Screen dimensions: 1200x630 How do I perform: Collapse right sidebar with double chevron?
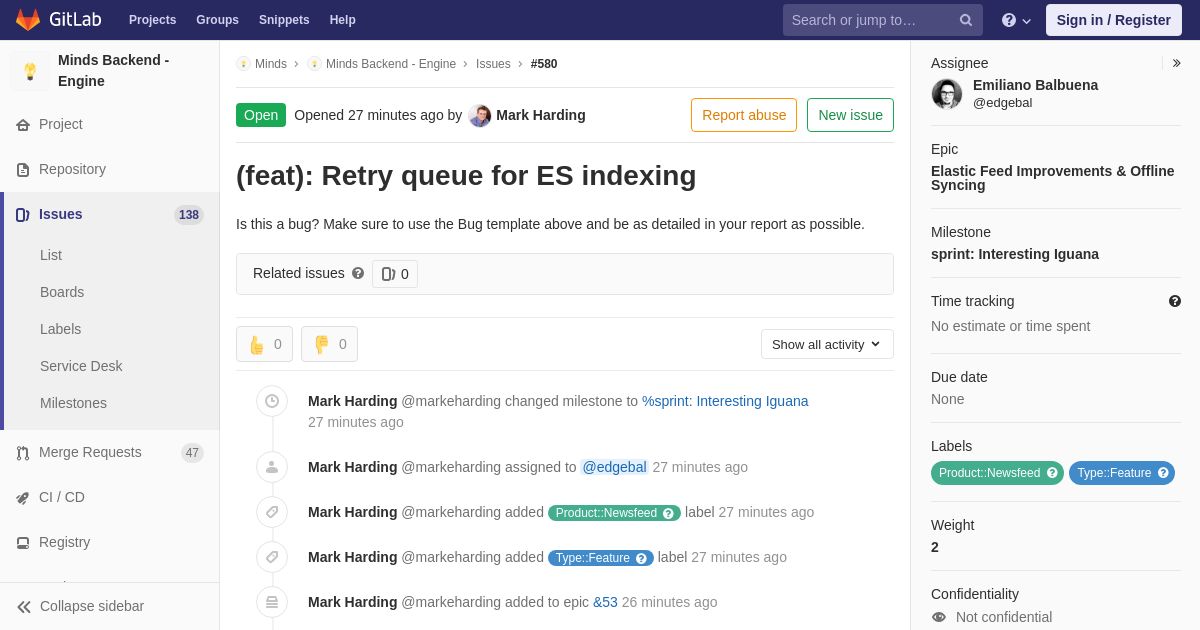(x=1176, y=63)
